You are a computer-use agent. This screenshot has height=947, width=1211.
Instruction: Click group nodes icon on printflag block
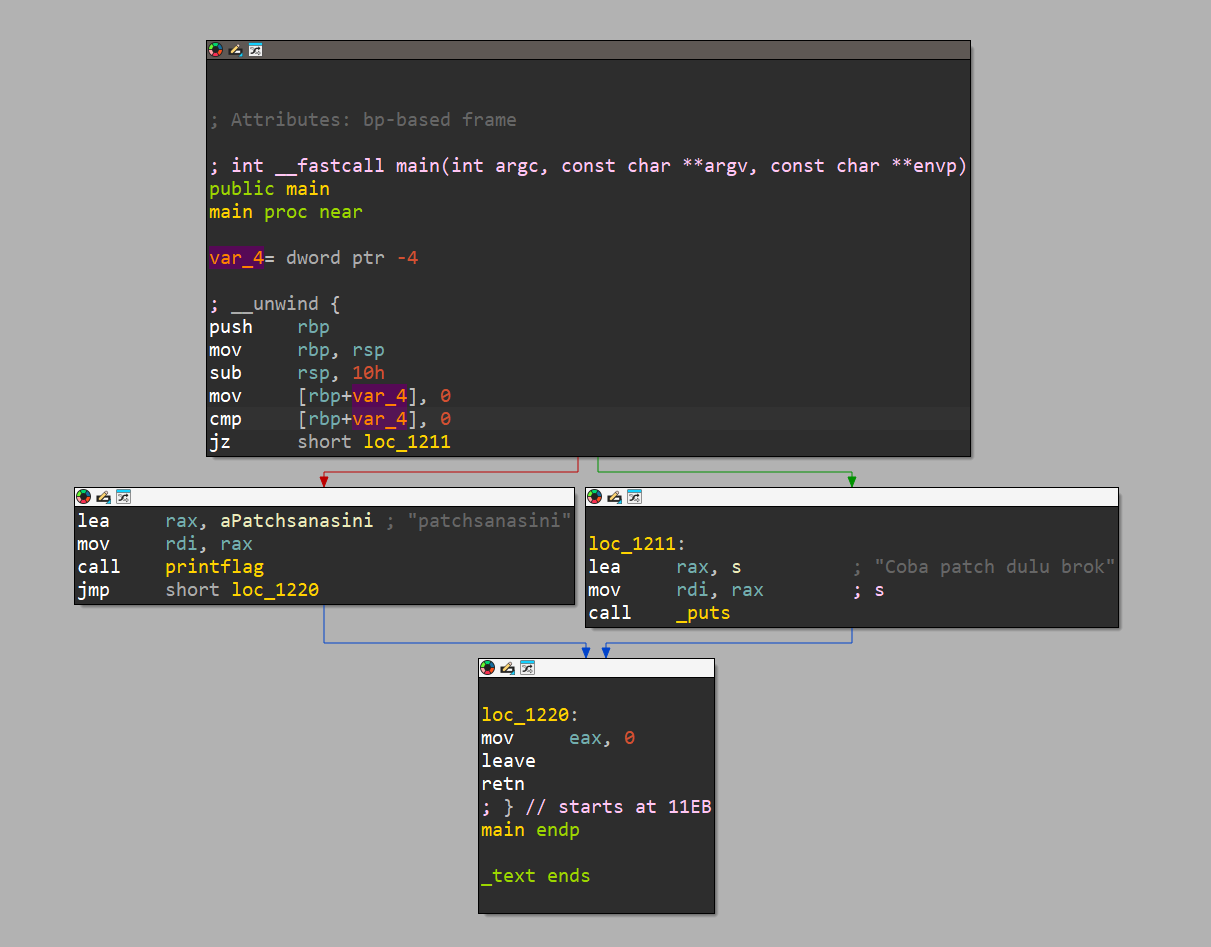coord(123,497)
